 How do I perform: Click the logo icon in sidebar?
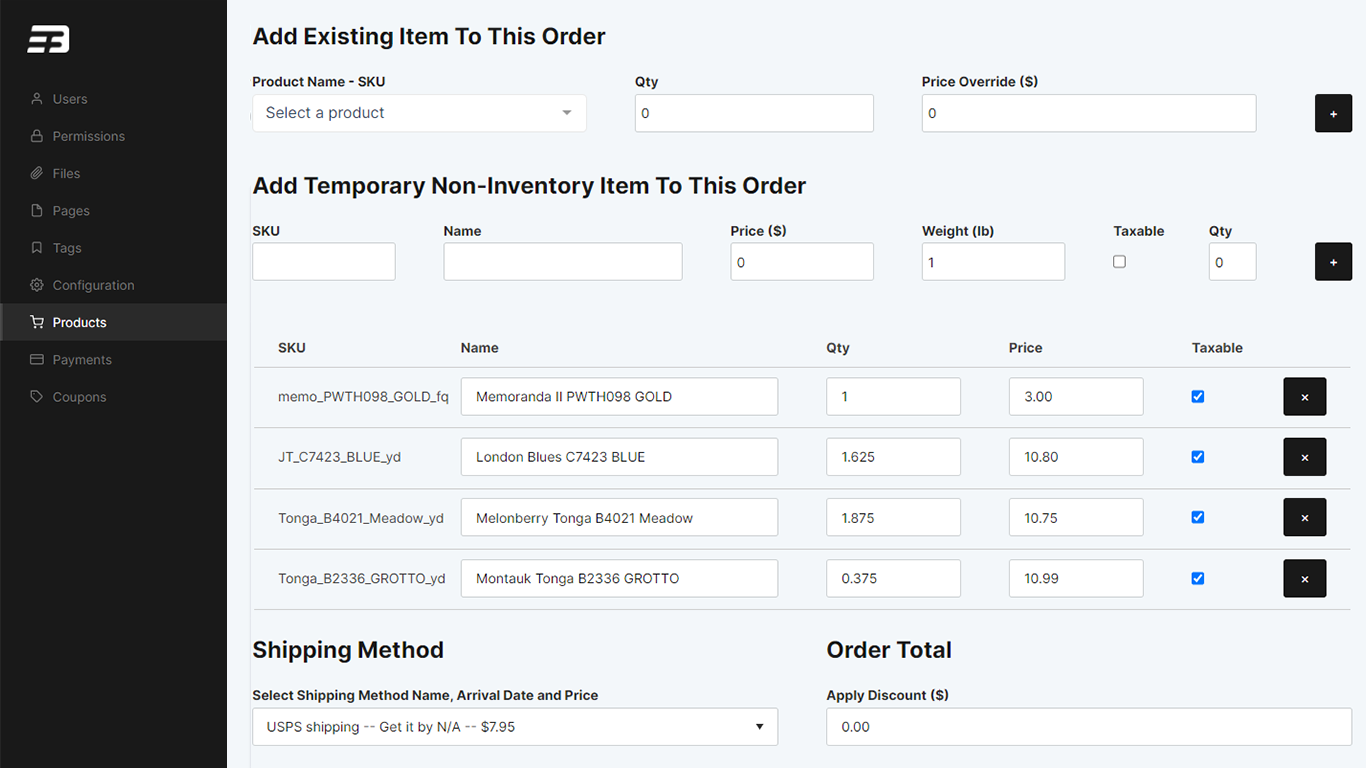point(48,40)
